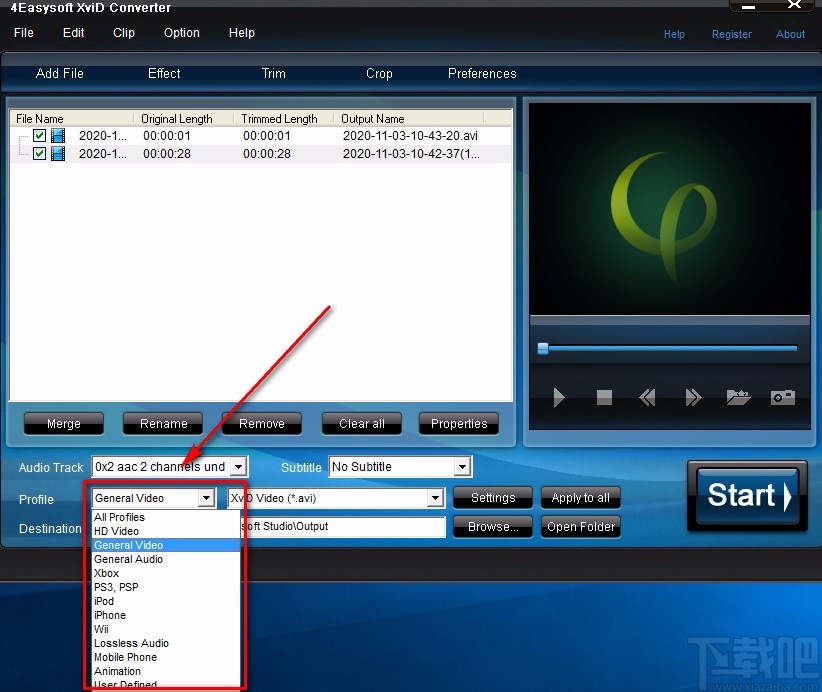Select iPhone in the Profile list
The width and height of the screenshot is (822, 692).
coord(110,615)
